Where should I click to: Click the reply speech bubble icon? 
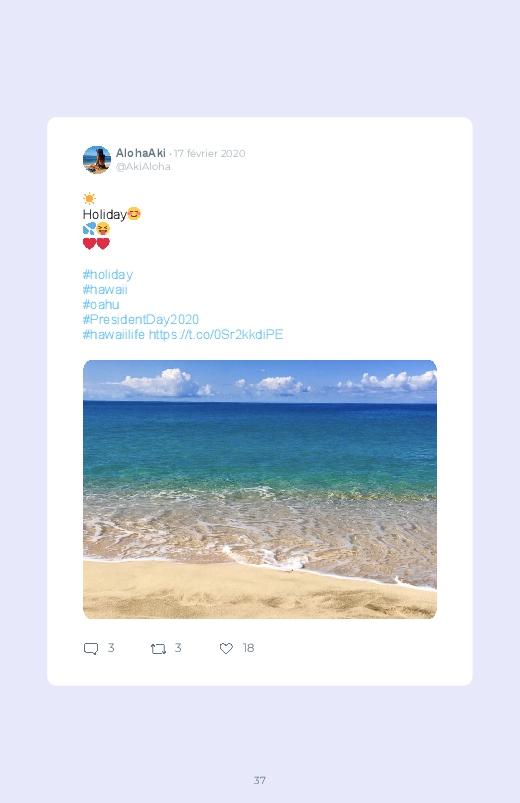pos(91,649)
